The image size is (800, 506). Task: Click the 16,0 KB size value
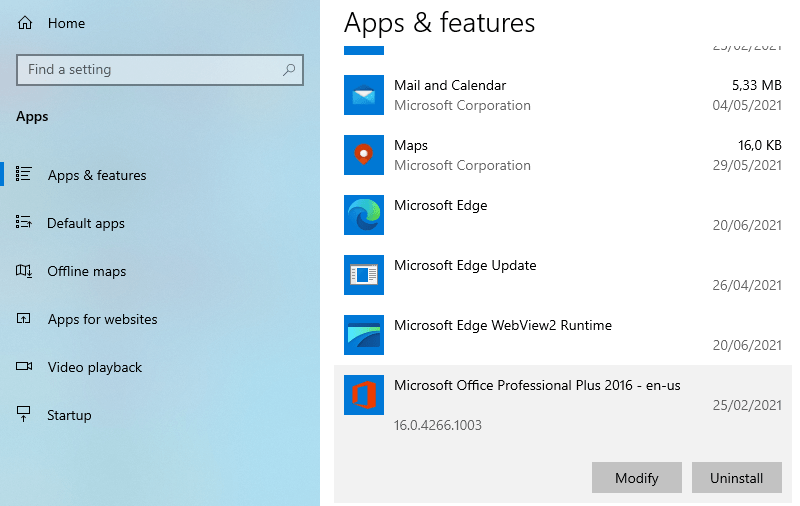760,145
